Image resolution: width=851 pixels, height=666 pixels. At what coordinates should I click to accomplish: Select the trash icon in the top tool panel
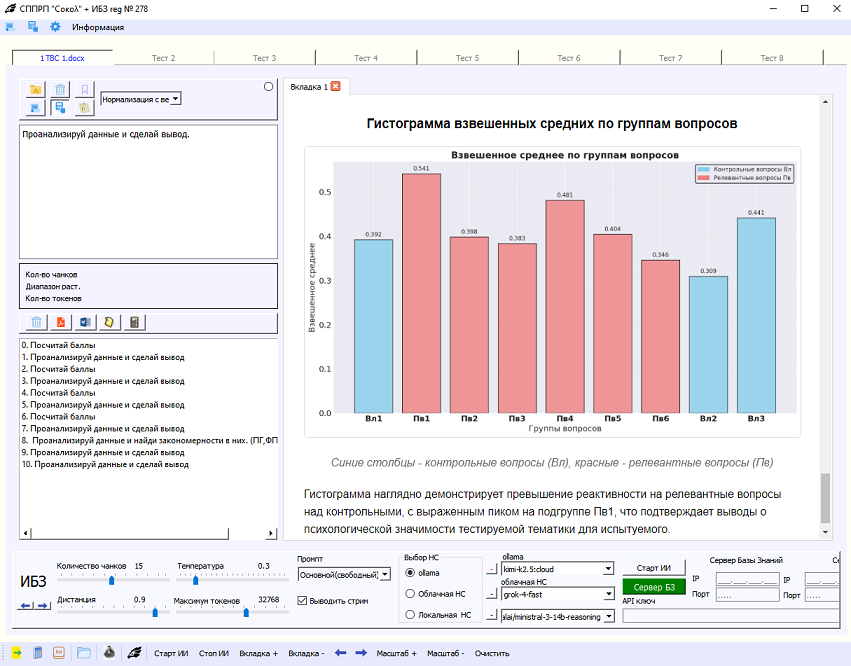pyautogui.click(x=61, y=90)
